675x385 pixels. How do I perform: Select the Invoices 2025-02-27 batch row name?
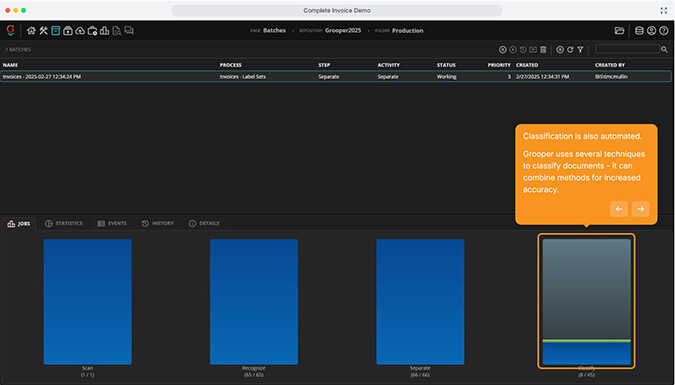click(x=42, y=77)
